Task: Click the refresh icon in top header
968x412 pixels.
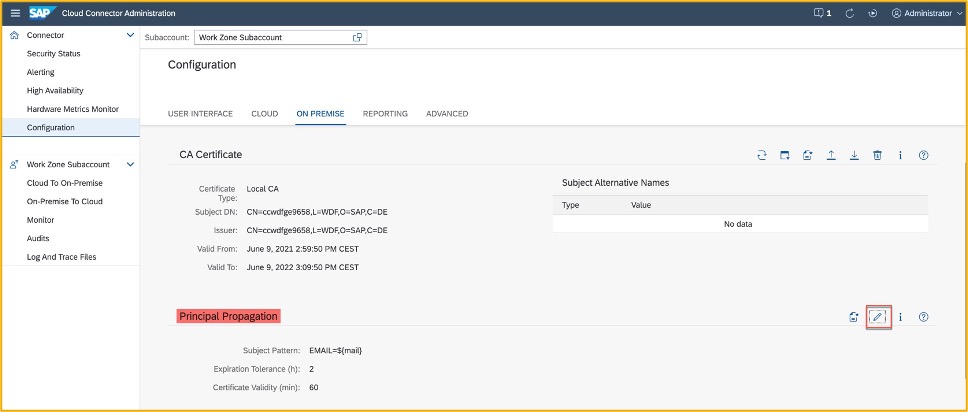Action: tap(849, 13)
